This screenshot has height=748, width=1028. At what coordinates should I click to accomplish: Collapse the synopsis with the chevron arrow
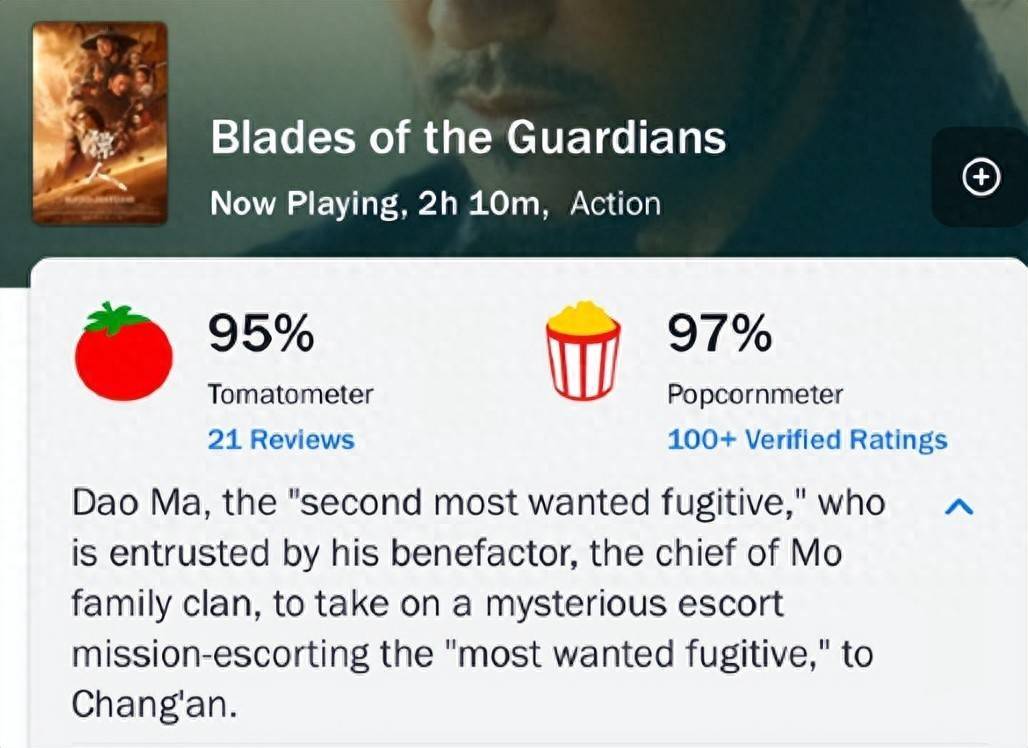click(x=958, y=508)
